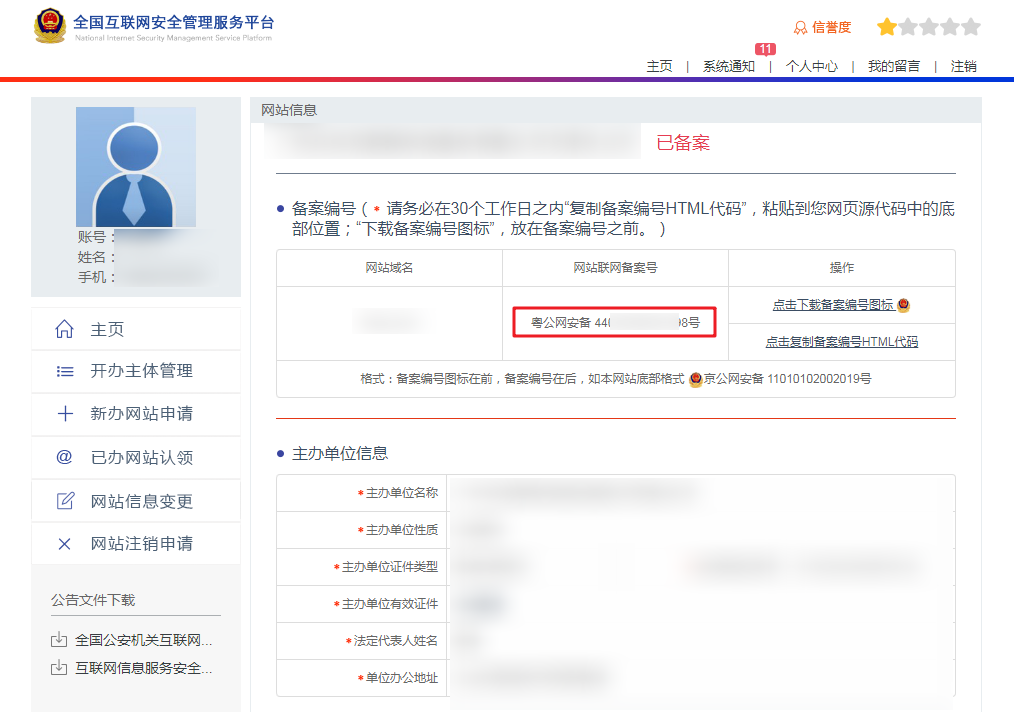Click the house icon beside 主页 in sidebar

click(65, 329)
